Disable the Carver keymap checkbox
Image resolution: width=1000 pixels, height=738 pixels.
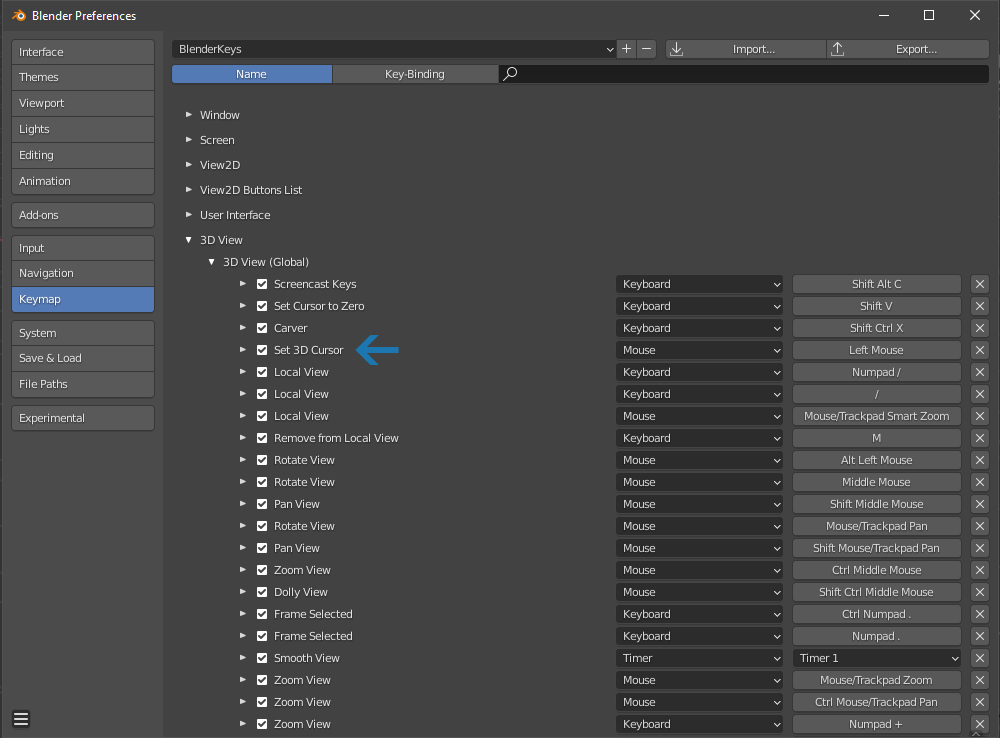click(262, 328)
